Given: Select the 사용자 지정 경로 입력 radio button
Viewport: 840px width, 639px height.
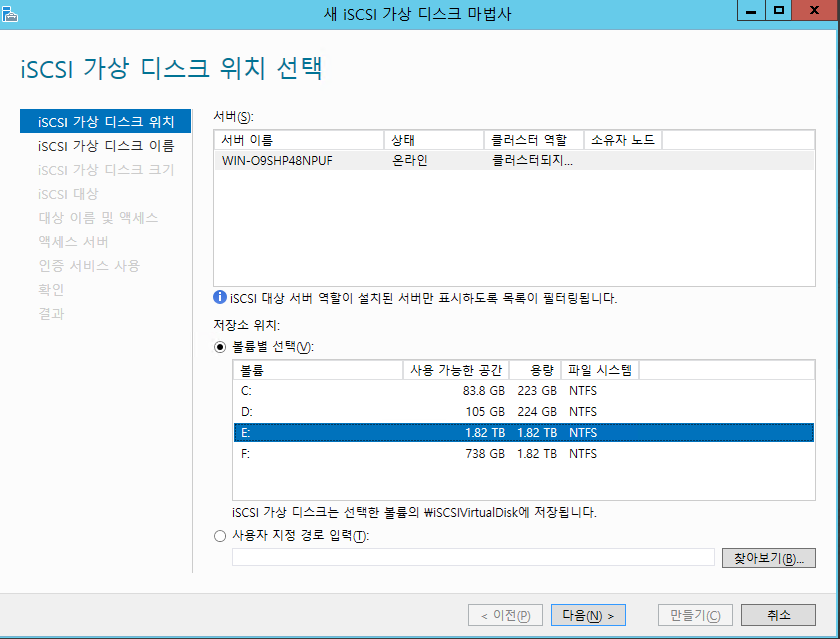Looking at the screenshot, I should click(x=220, y=536).
